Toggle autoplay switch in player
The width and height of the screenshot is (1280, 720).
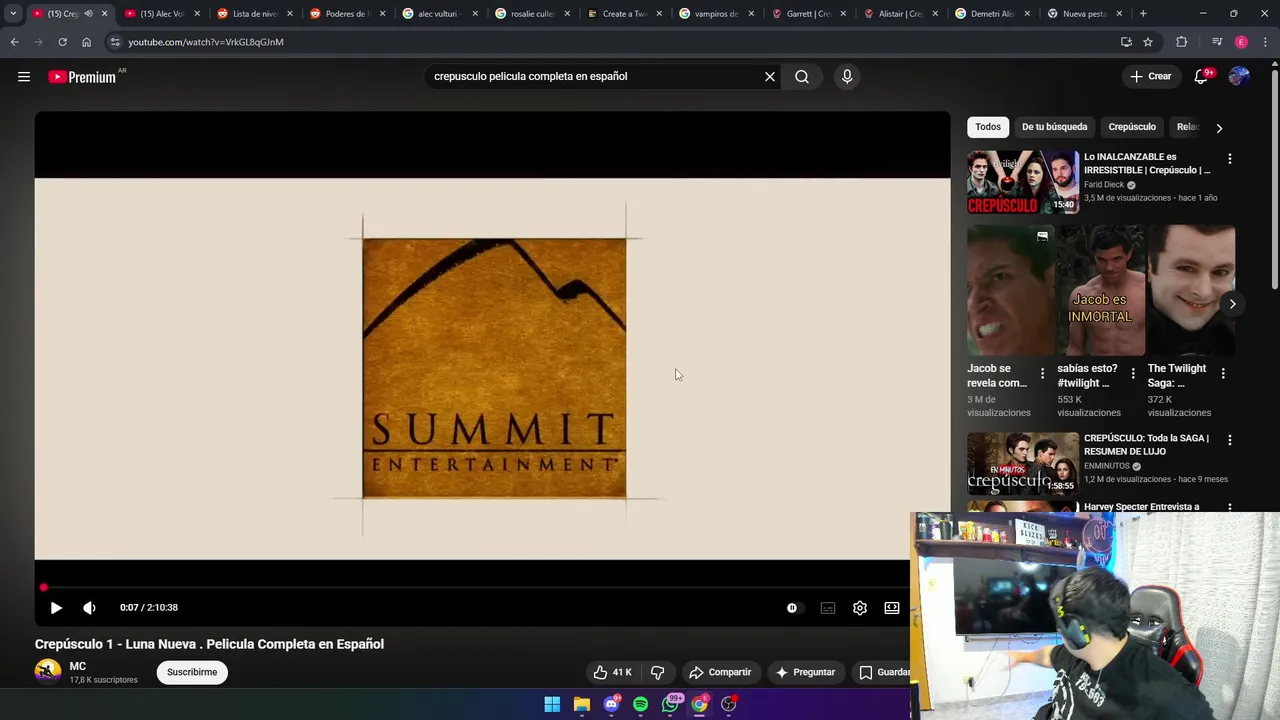pos(792,607)
